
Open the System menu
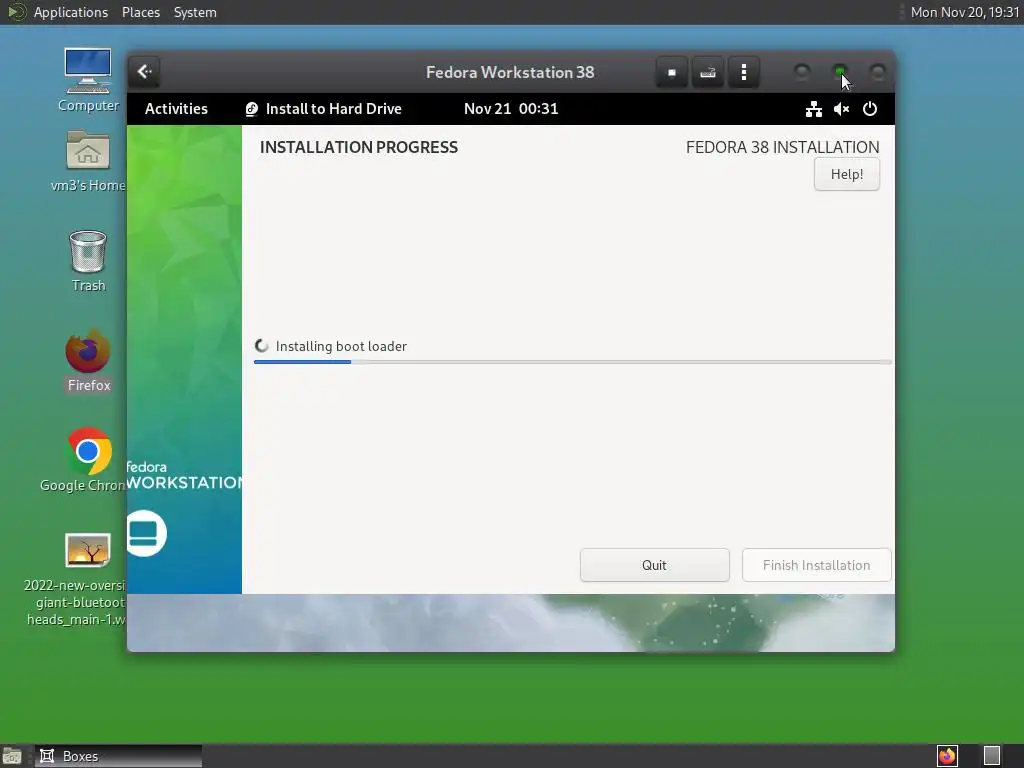pyautogui.click(x=195, y=12)
